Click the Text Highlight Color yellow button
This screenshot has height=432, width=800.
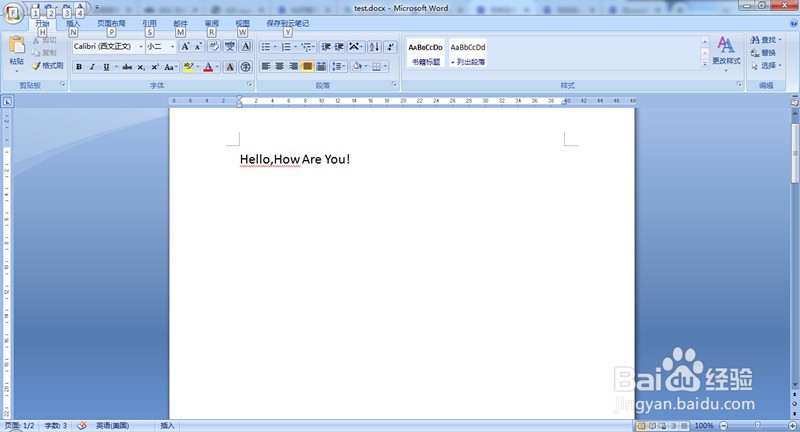click(188, 67)
